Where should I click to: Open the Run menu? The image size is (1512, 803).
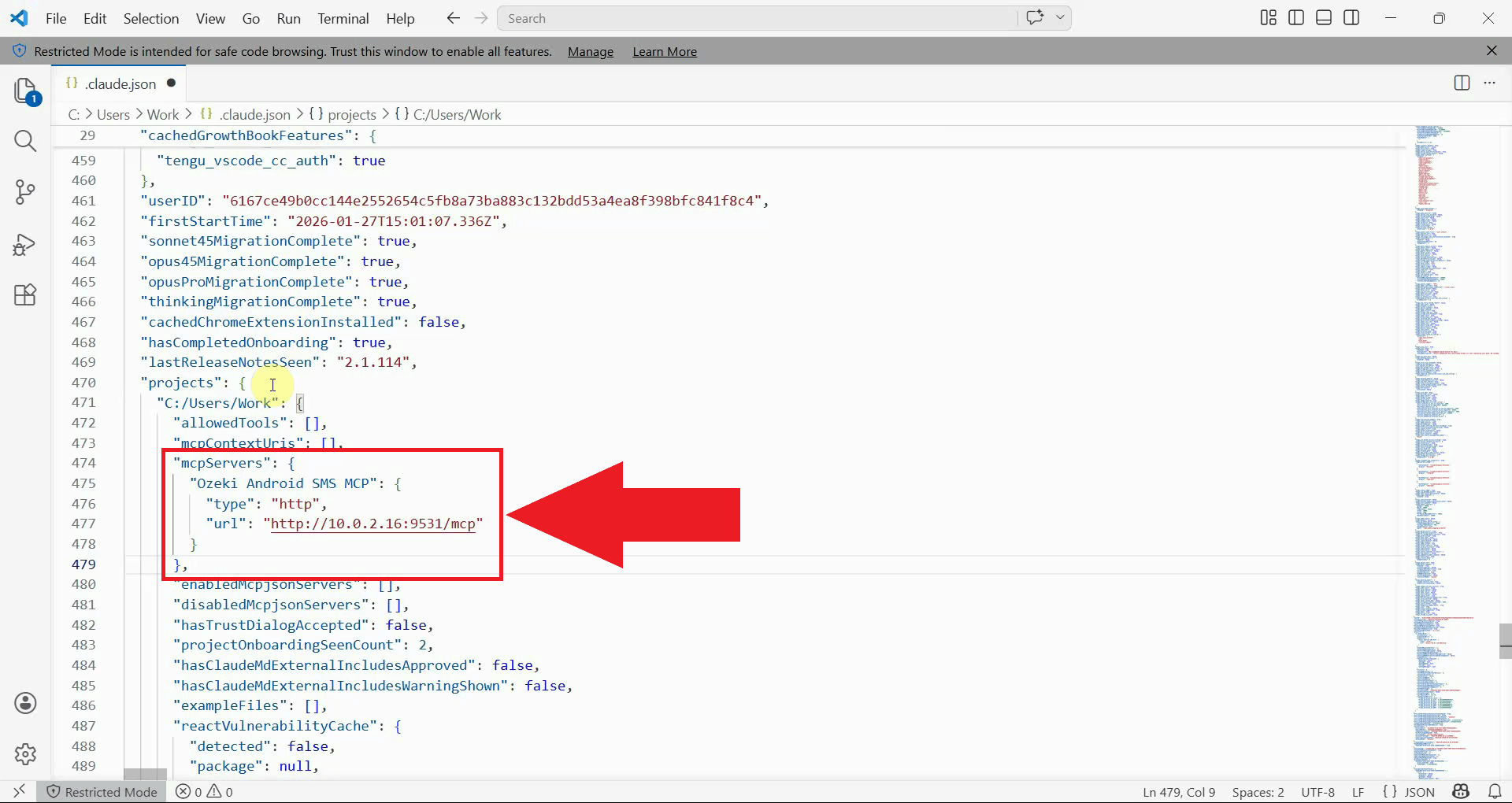coord(288,18)
